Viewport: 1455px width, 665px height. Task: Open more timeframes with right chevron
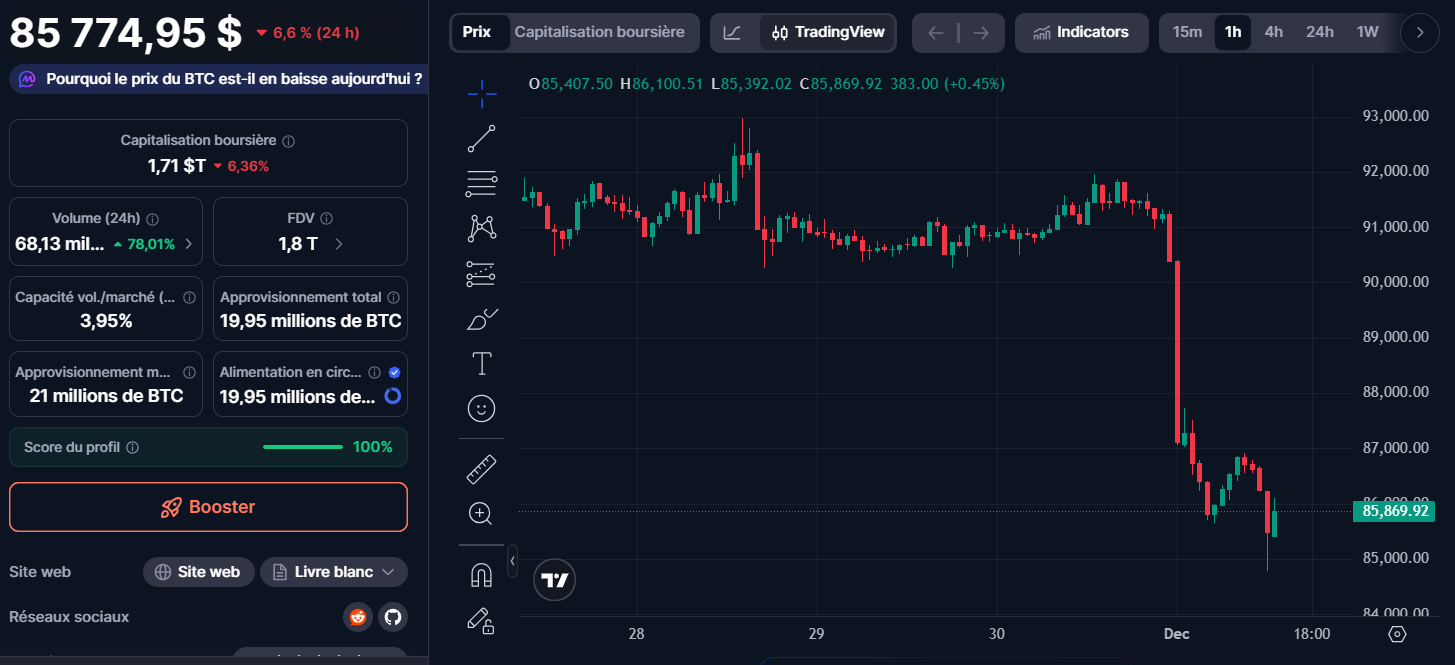coord(1418,32)
